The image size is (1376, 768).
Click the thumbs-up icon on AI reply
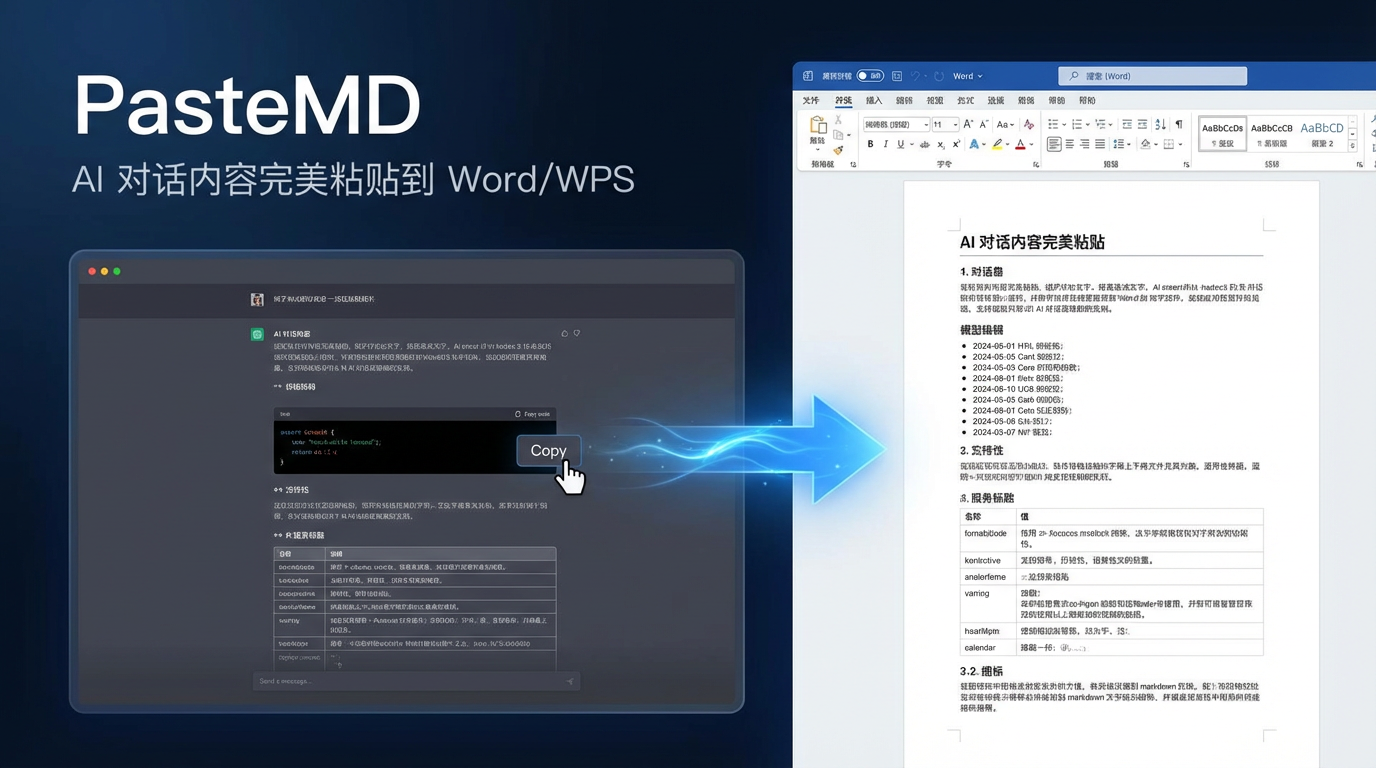564,334
